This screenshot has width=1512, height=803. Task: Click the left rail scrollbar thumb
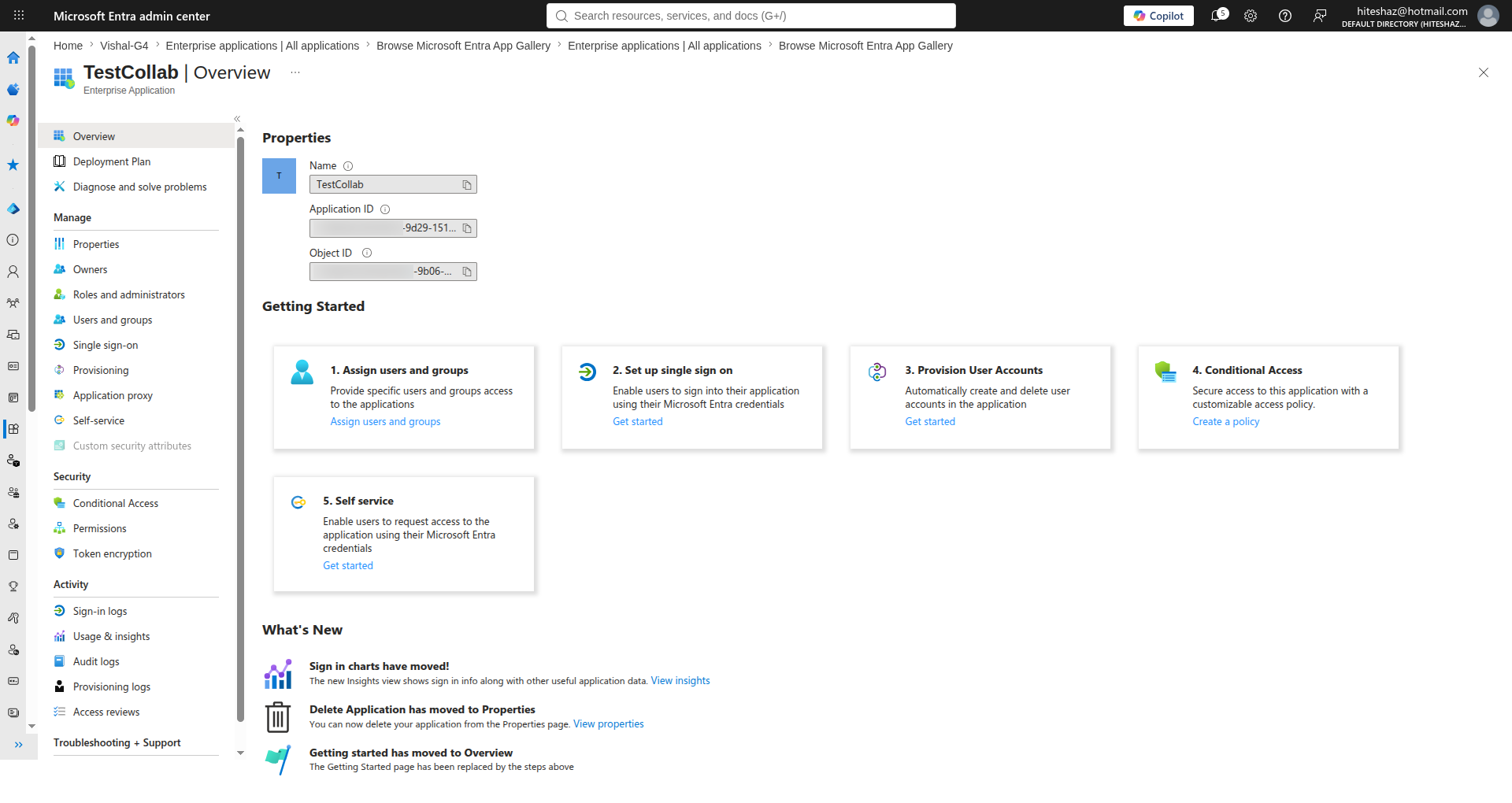pyautogui.click(x=31, y=227)
